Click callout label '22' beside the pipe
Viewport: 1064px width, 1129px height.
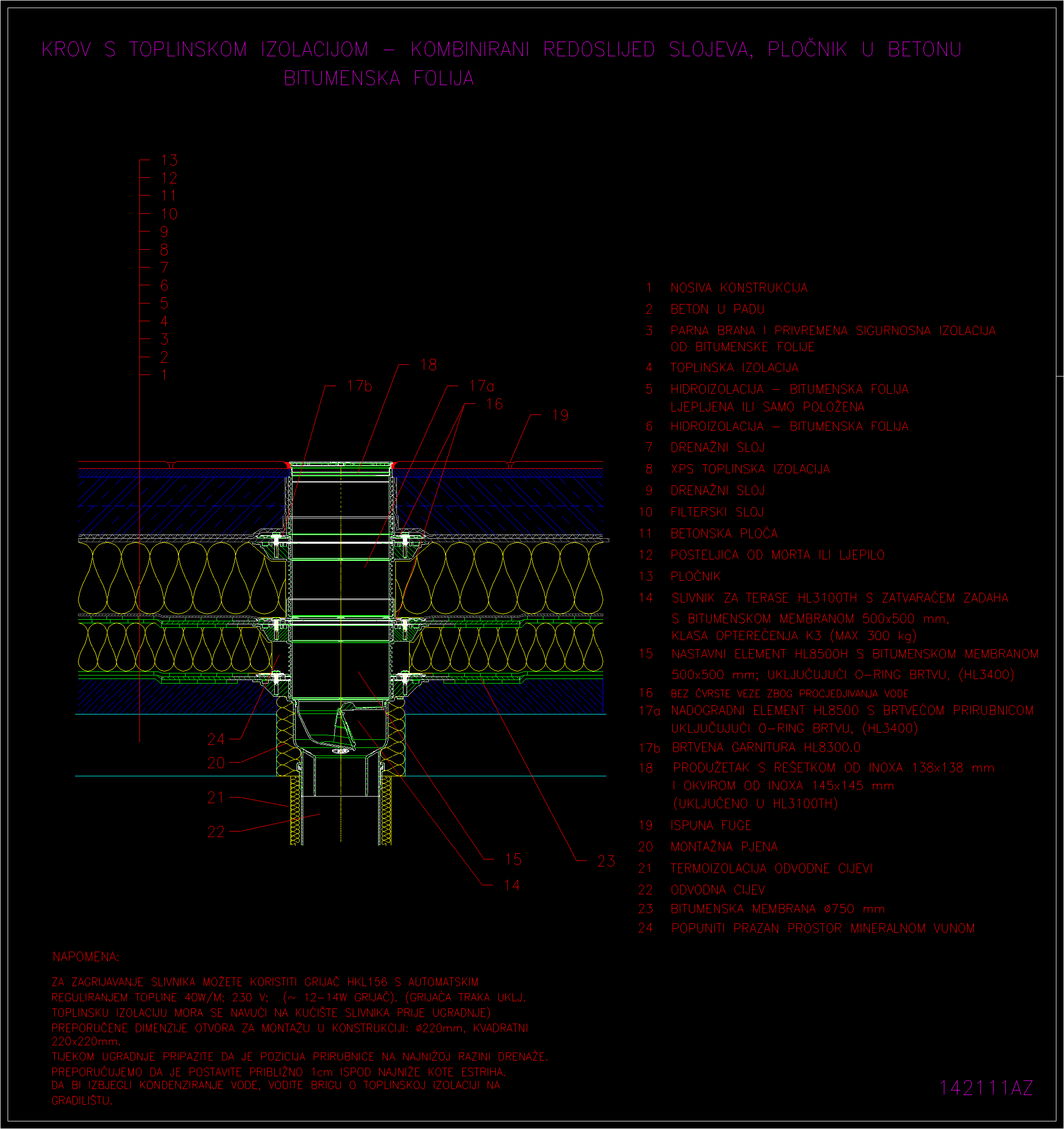coord(216,832)
